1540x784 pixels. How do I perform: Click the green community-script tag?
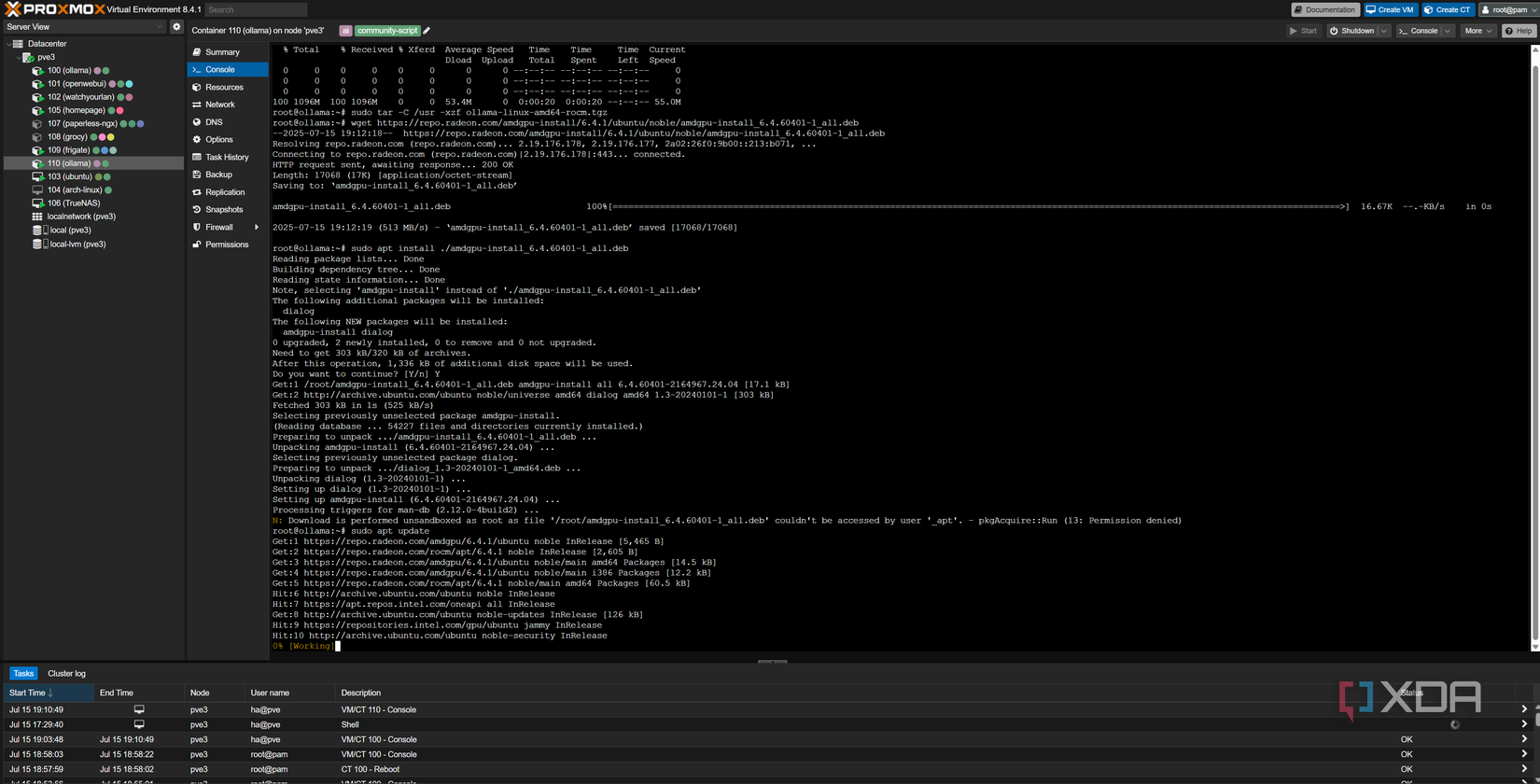[387, 31]
